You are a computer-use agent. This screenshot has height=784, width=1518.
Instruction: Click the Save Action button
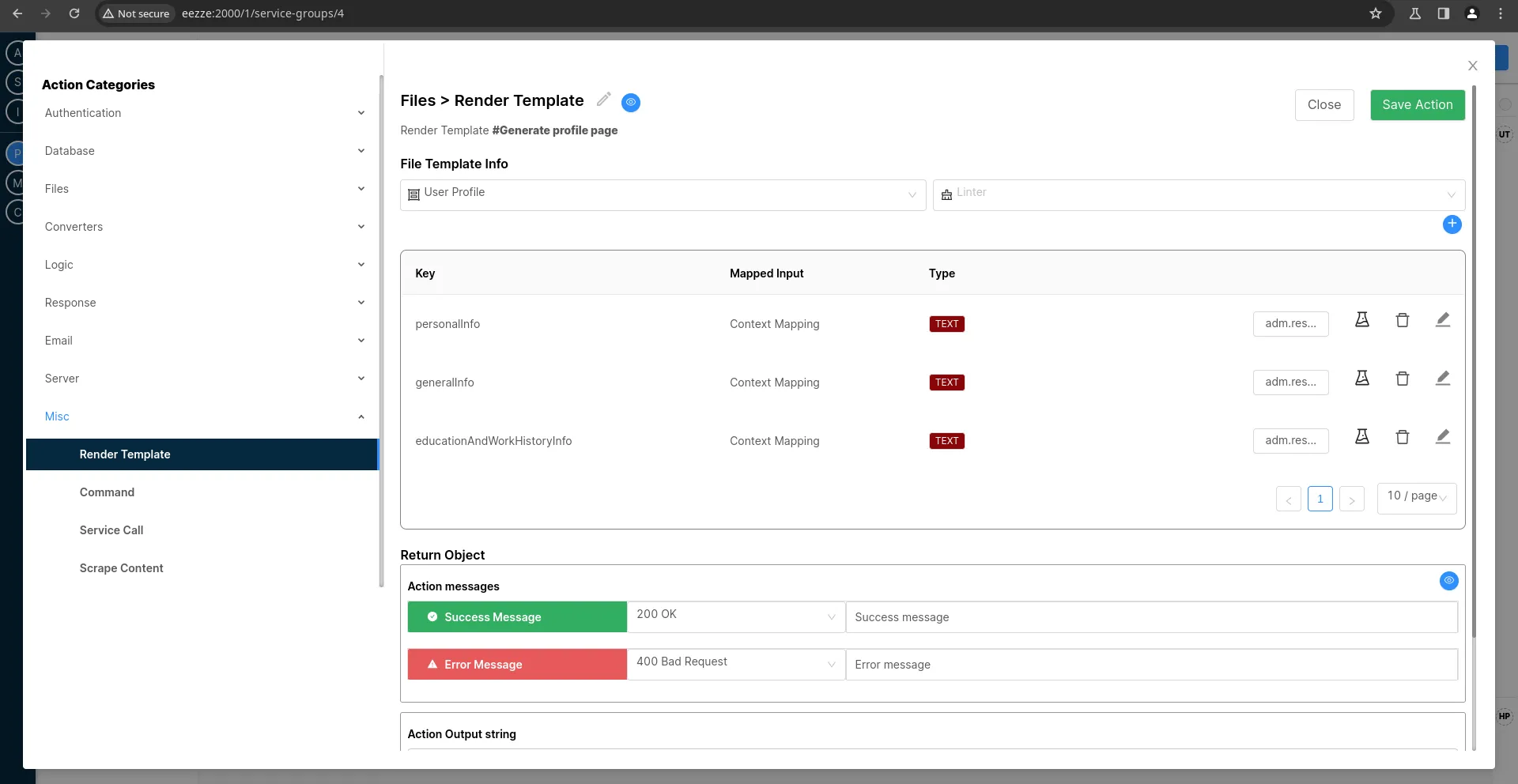[1417, 105]
